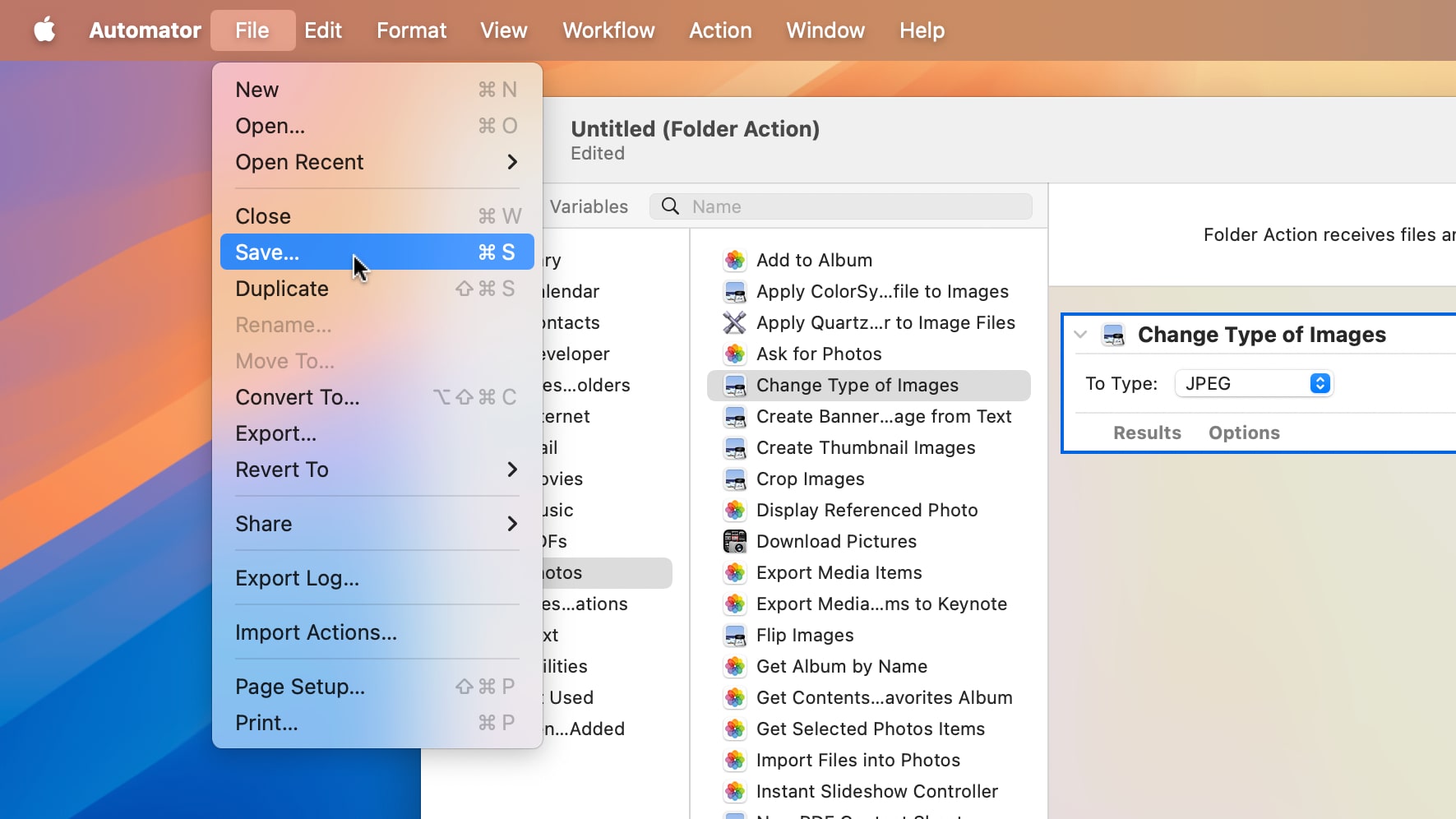1456x819 pixels.
Task: Select Add to Album action
Action: click(869, 261)
